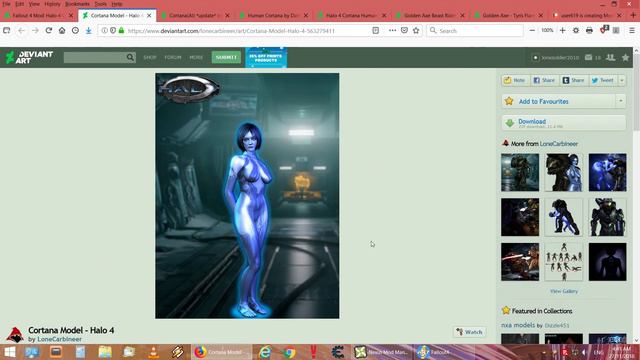
Task: Launch VLC from the taskbar
Action: 153,352
